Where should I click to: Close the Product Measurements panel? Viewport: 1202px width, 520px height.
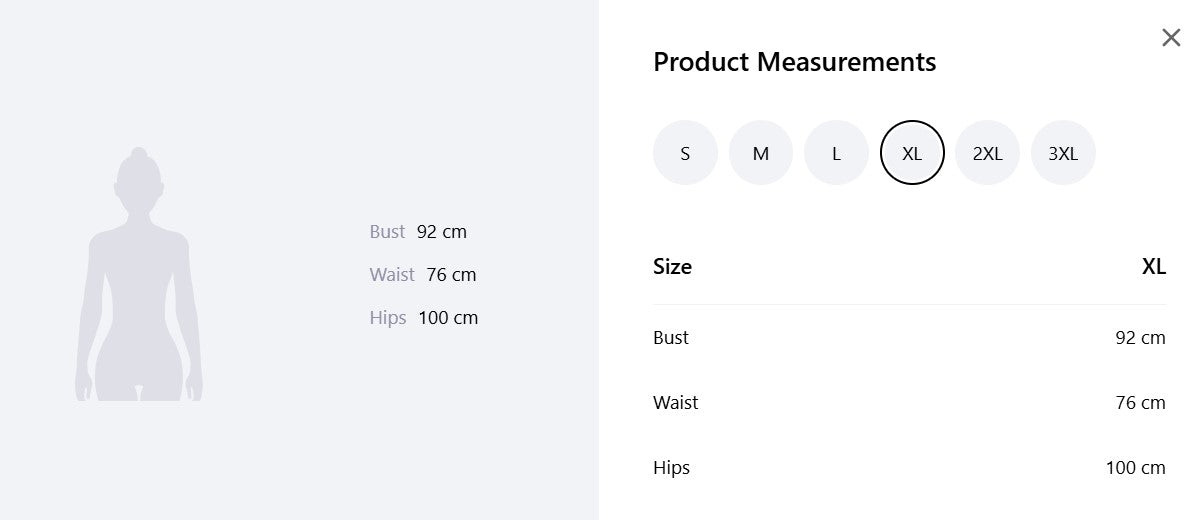tap(1171, 38)
